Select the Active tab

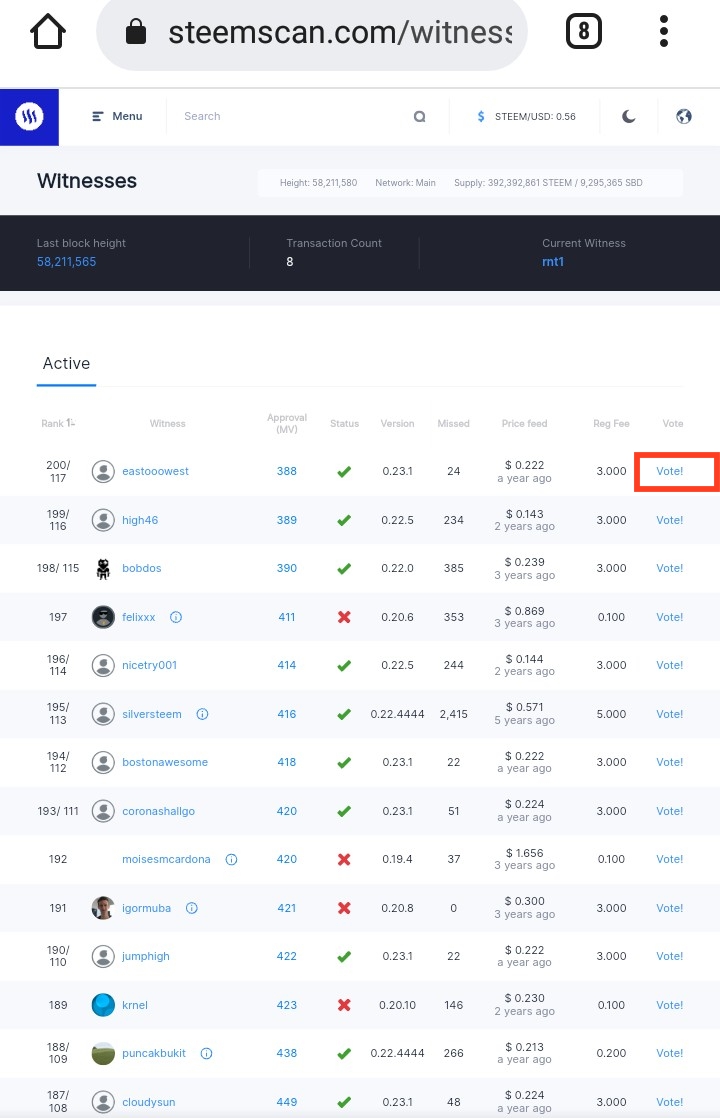(66, 364)
